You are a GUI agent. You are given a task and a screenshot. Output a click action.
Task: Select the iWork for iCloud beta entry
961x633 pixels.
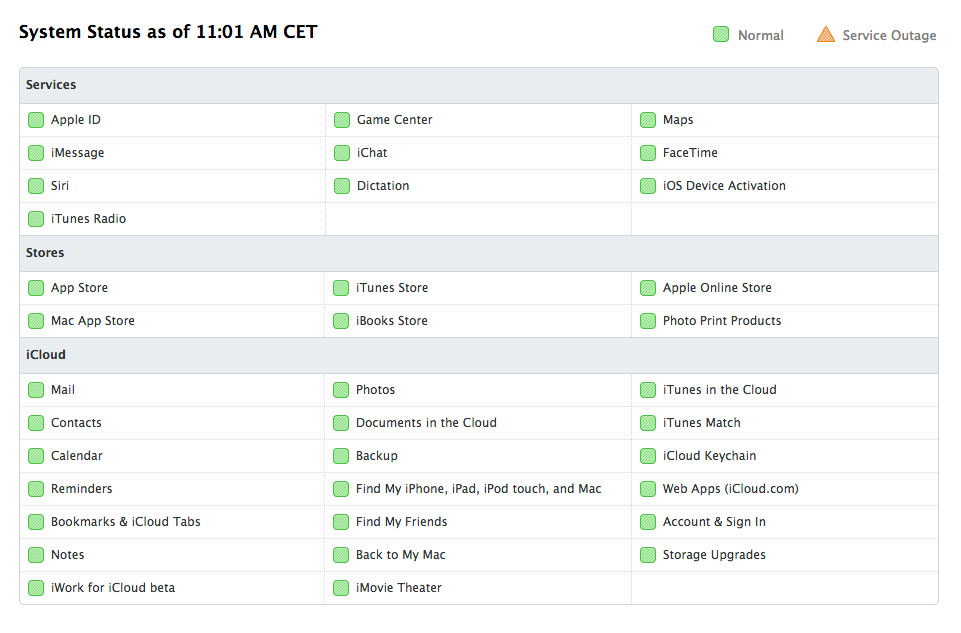coord(113,588)
